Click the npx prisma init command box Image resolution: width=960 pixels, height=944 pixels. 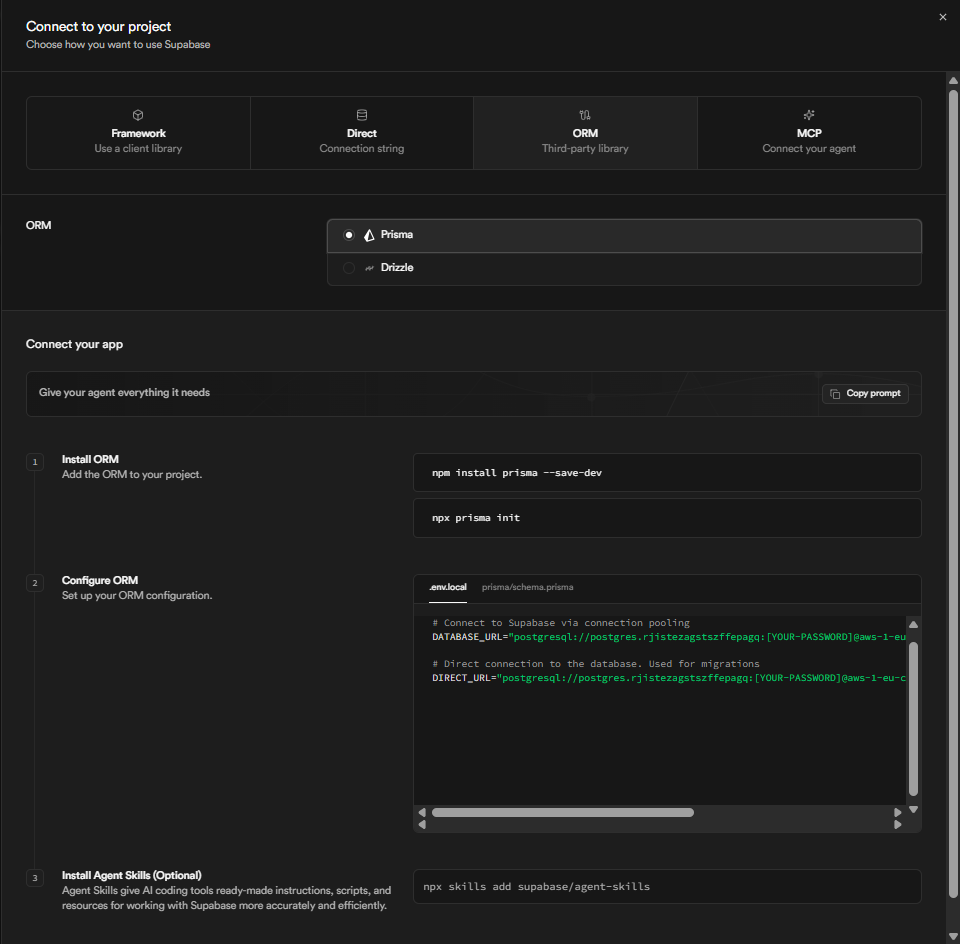coord(667,518)
